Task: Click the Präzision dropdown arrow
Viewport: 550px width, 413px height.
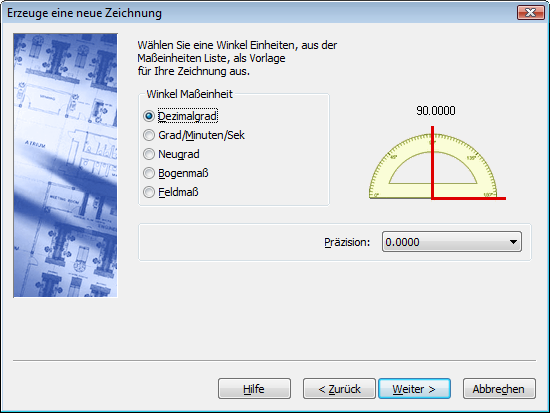Action: click(513, 242)
